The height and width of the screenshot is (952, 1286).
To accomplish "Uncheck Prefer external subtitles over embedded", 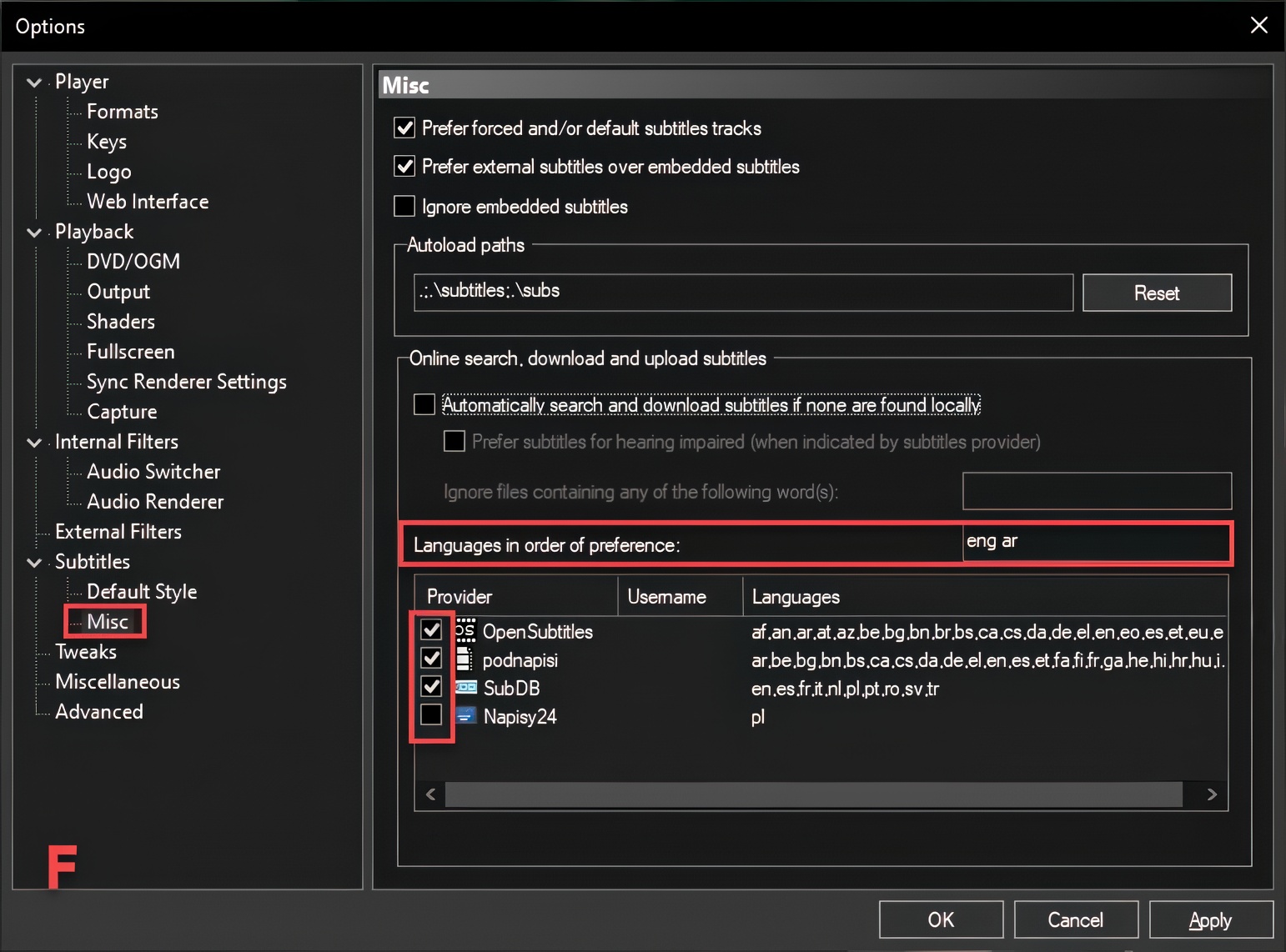I will click(x=404, y=166).
